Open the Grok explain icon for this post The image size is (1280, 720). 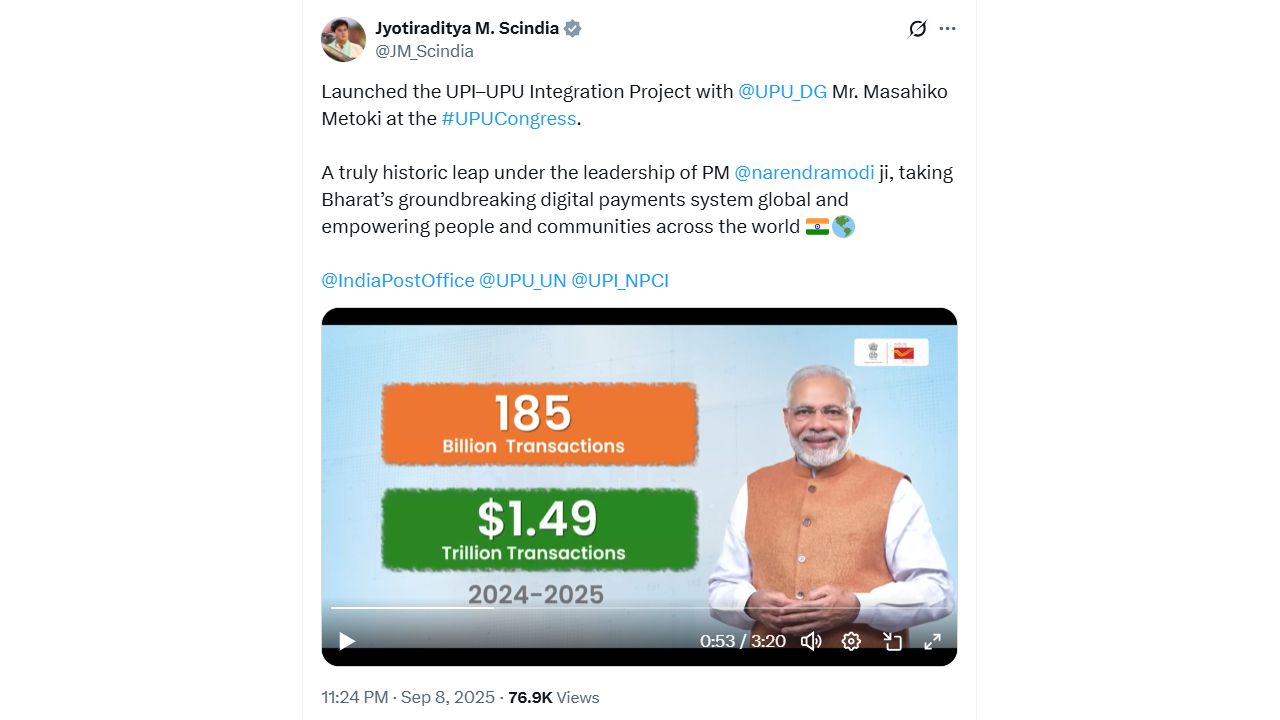(x=917, y=29)
